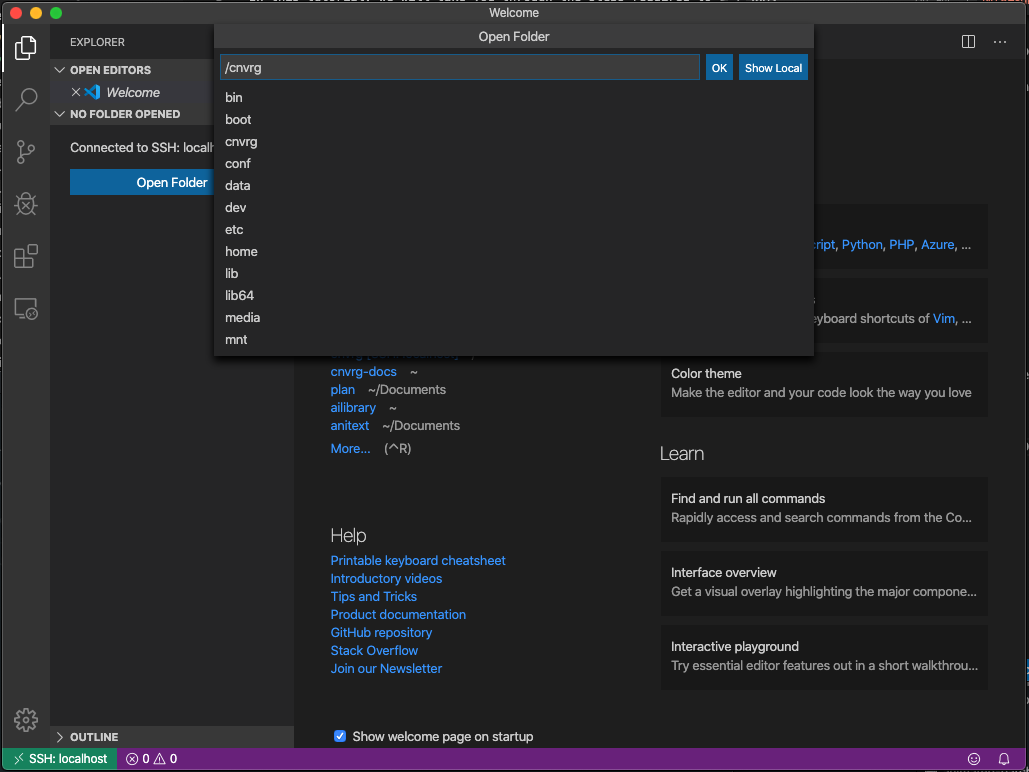The width and height of the screenshot is (1029, 772).
Task: Select the data folder in the list
Action: (x=514, y=185)
